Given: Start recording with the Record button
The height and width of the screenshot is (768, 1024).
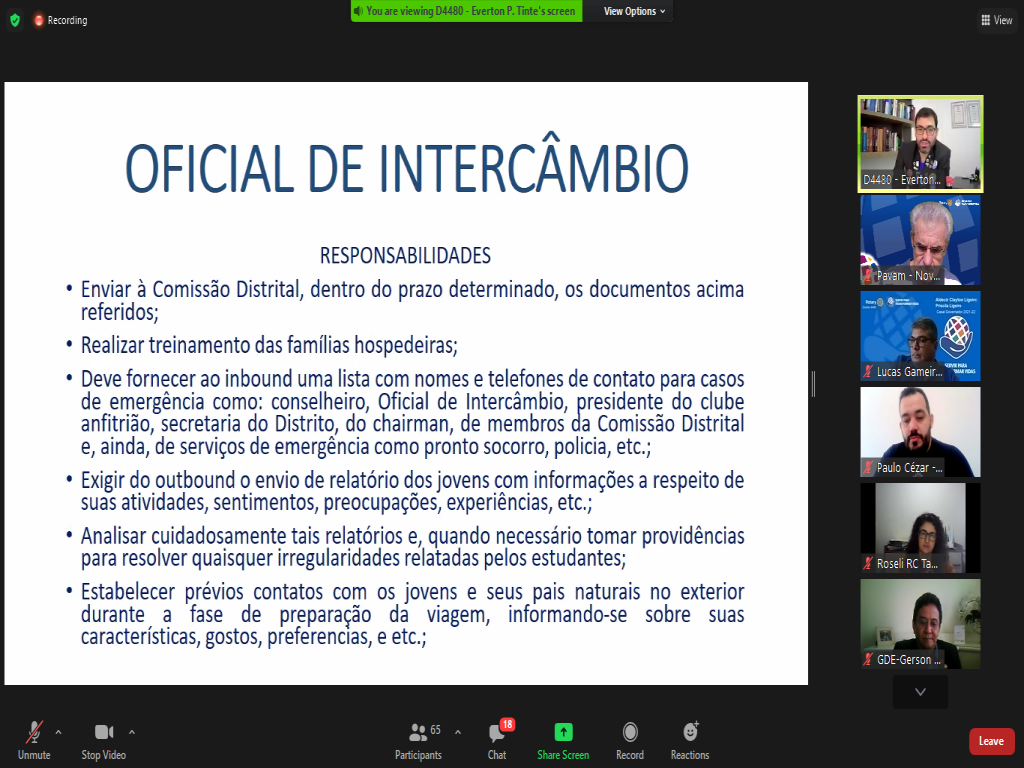Looking at the screenshot, I should point(630,738).
